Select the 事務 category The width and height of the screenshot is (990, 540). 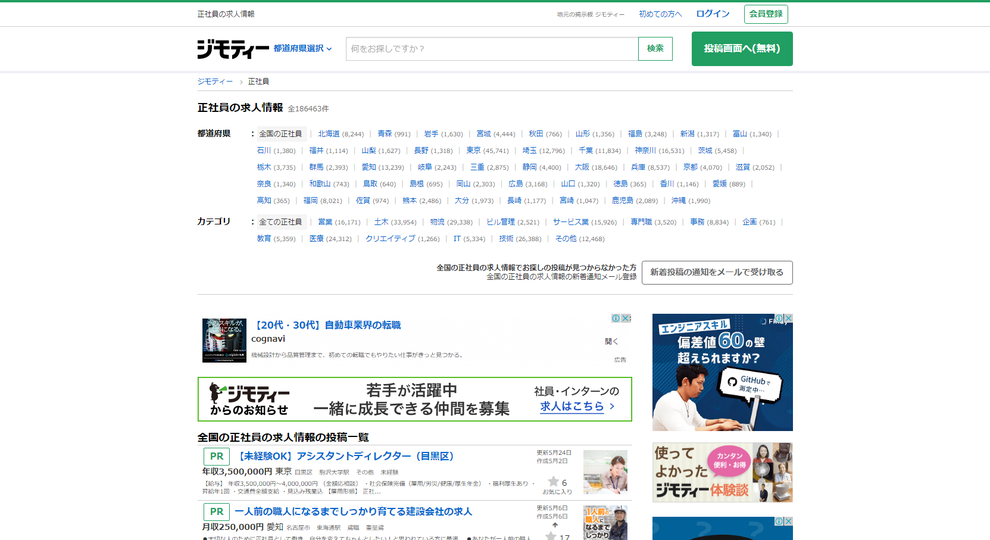pyautogui.click(x=697, y=222)
